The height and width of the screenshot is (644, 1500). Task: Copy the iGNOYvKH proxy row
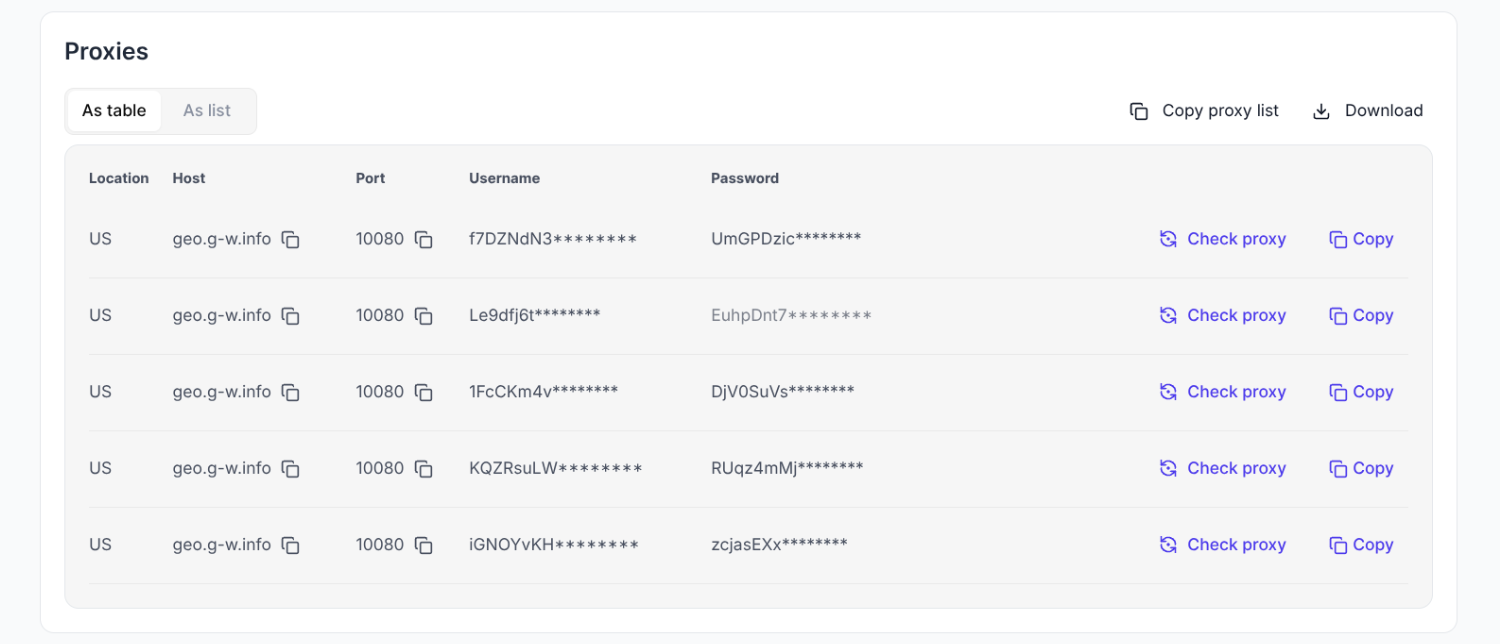1361,545
